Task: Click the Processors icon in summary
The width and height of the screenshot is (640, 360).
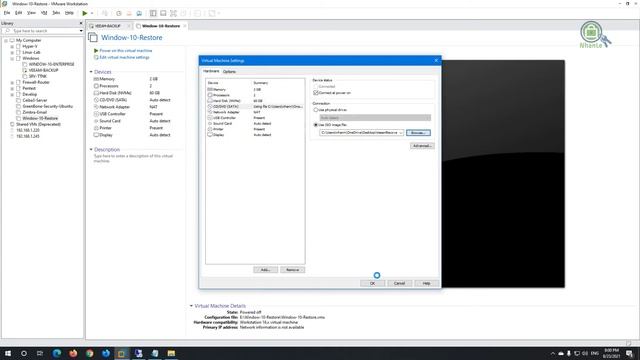Action: [96, 86]
